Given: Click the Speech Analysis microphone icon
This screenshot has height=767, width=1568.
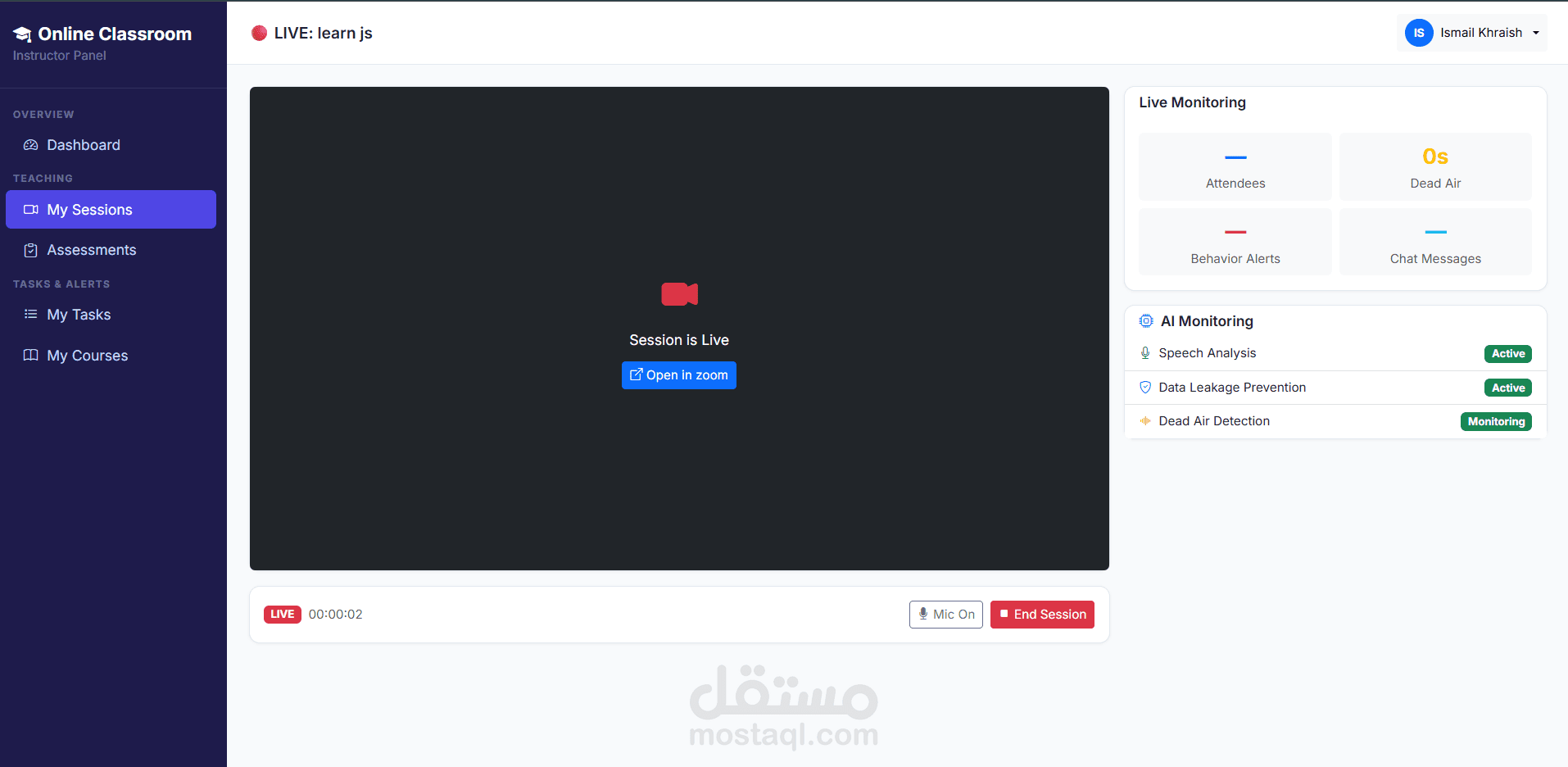Looking at the screenshot, I should 1145,353.
